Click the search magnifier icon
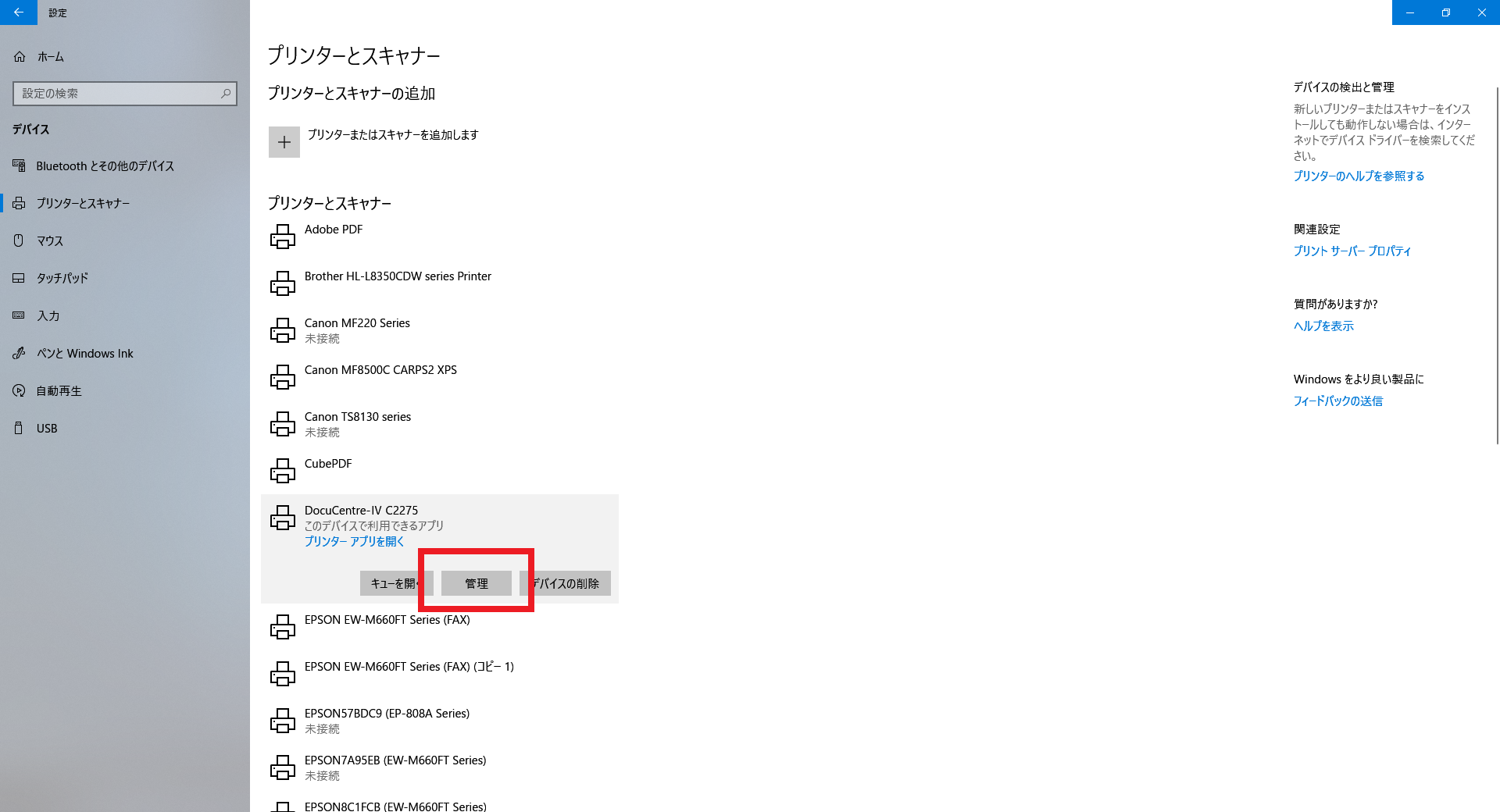The image size is (1500, 812). click(226, 94)
